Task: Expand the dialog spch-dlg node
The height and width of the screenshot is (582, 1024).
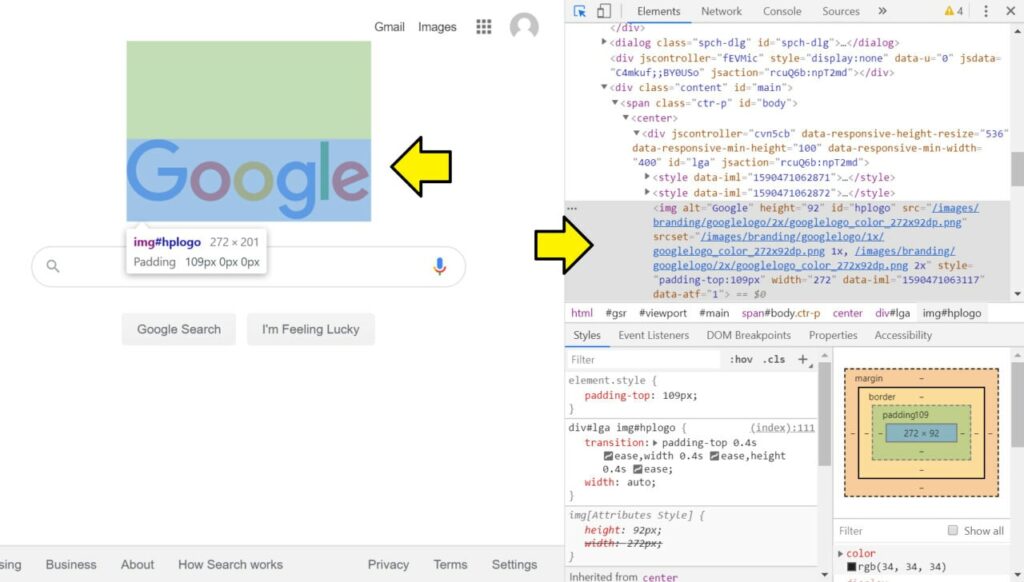Action: (x=604, y=43)
